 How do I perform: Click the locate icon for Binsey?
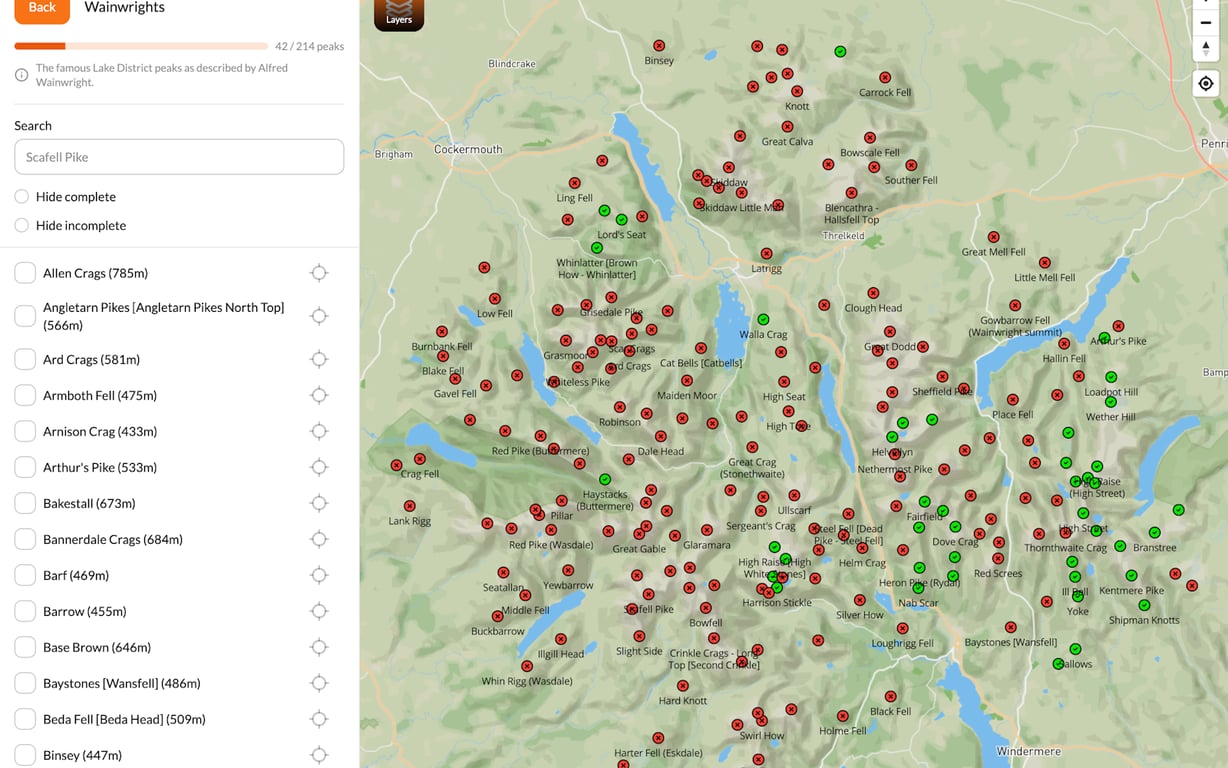coord(318,755)
